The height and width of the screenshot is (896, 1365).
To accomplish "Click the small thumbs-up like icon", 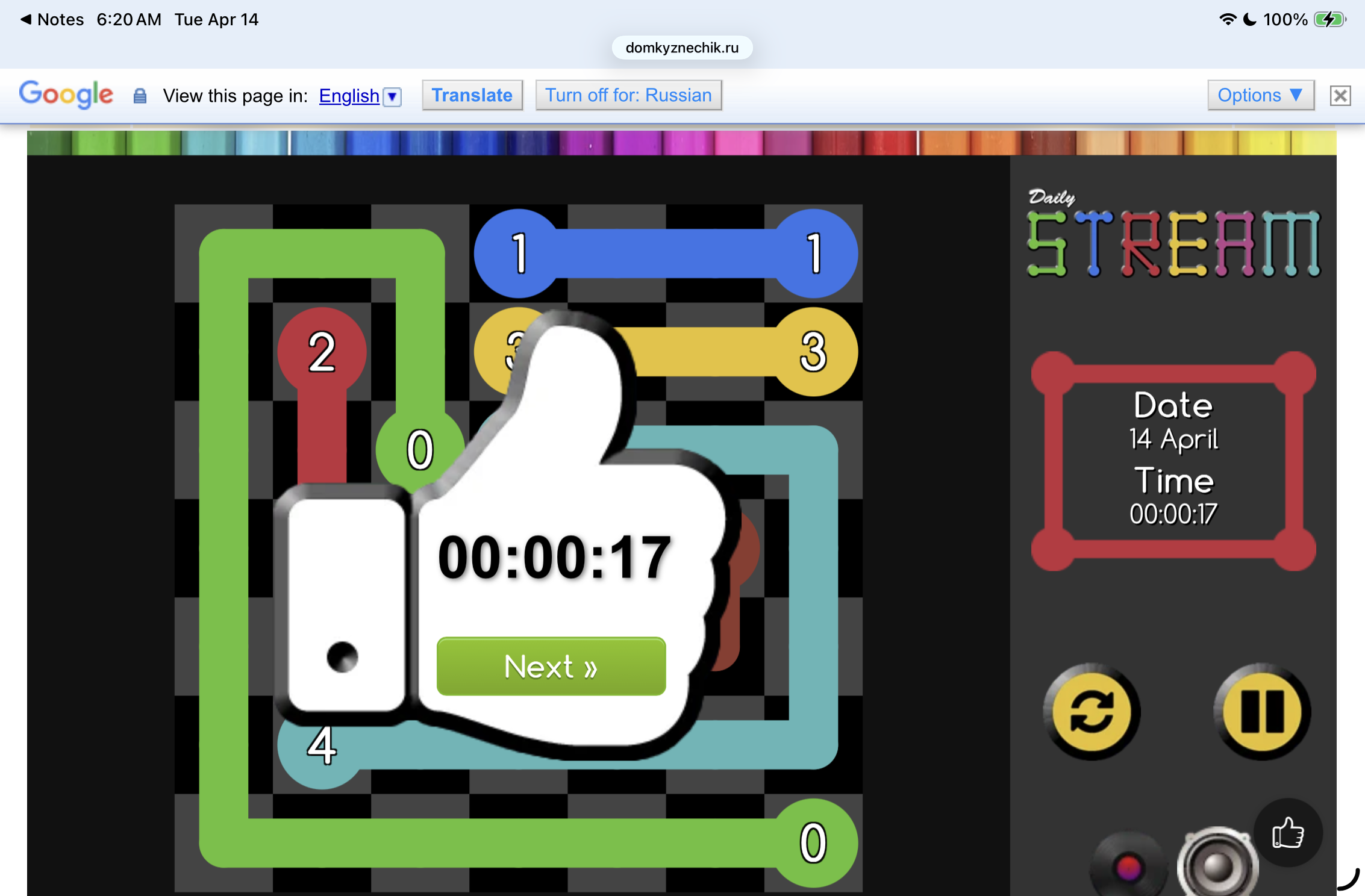I will (1288, 833).
